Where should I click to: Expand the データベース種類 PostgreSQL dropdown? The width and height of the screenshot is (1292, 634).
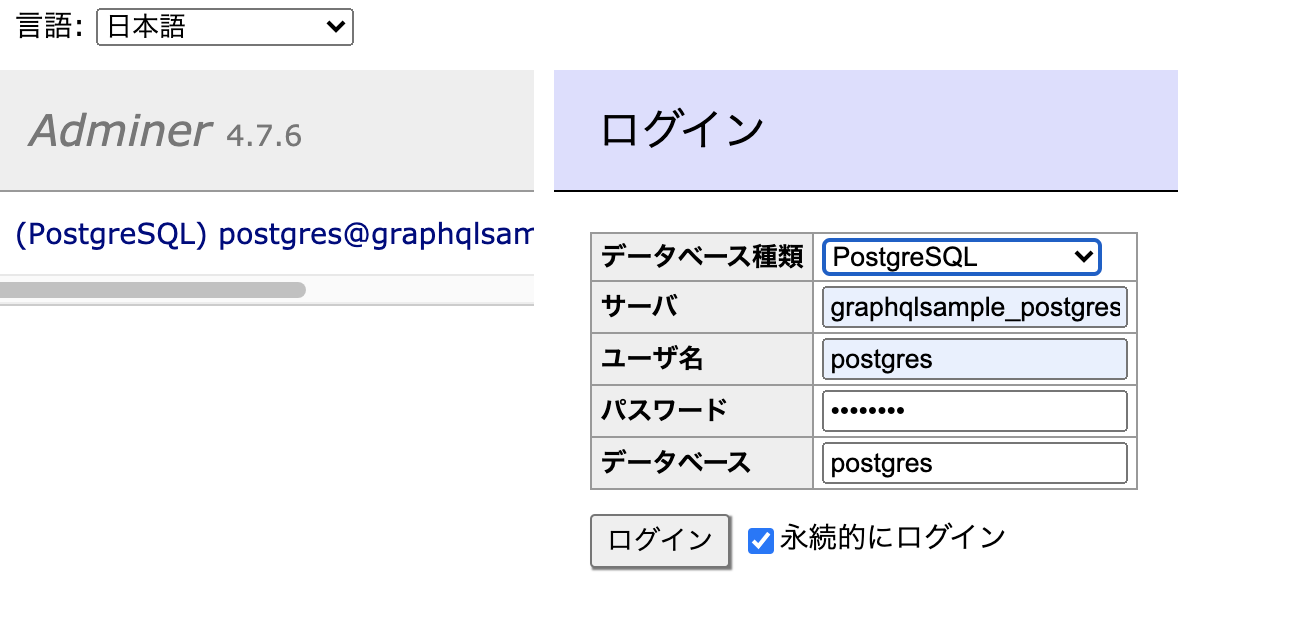[961, 257]
